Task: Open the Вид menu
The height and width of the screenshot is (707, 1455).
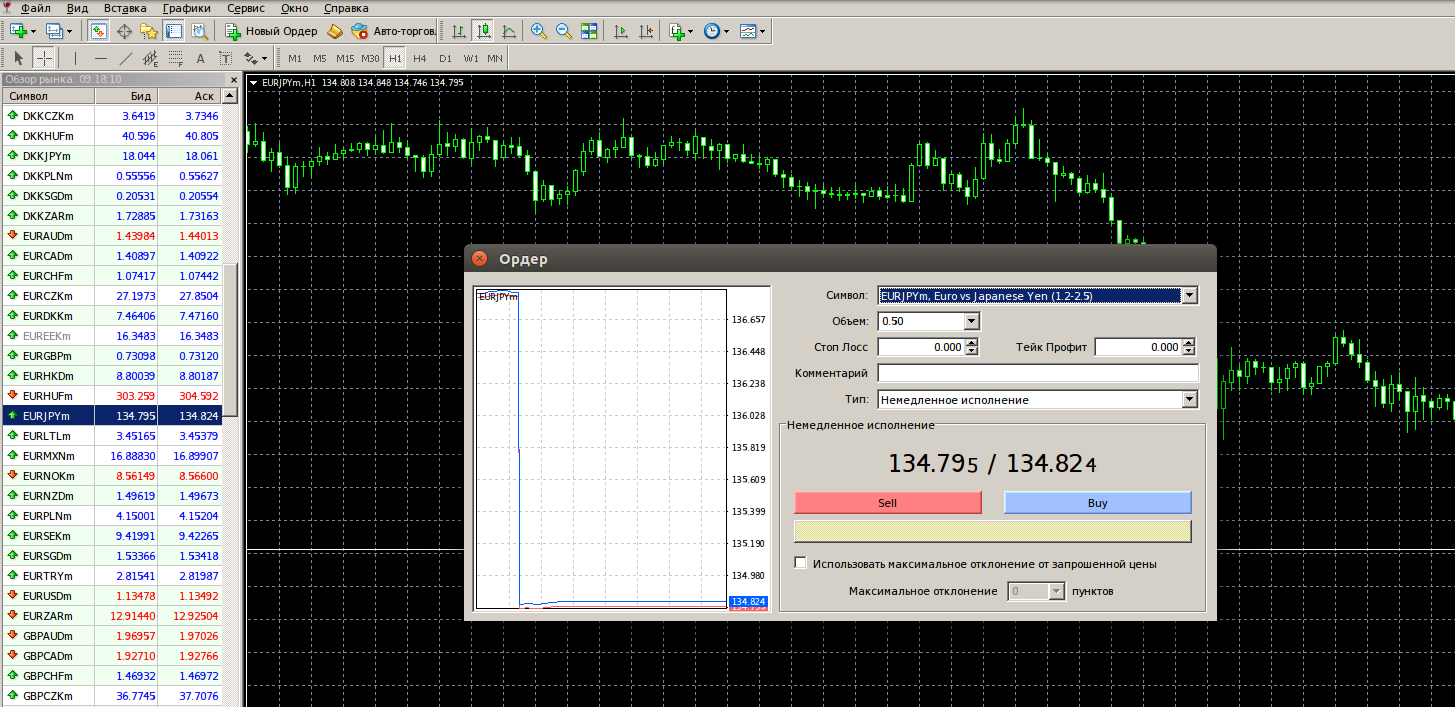Action: [77, 8]
